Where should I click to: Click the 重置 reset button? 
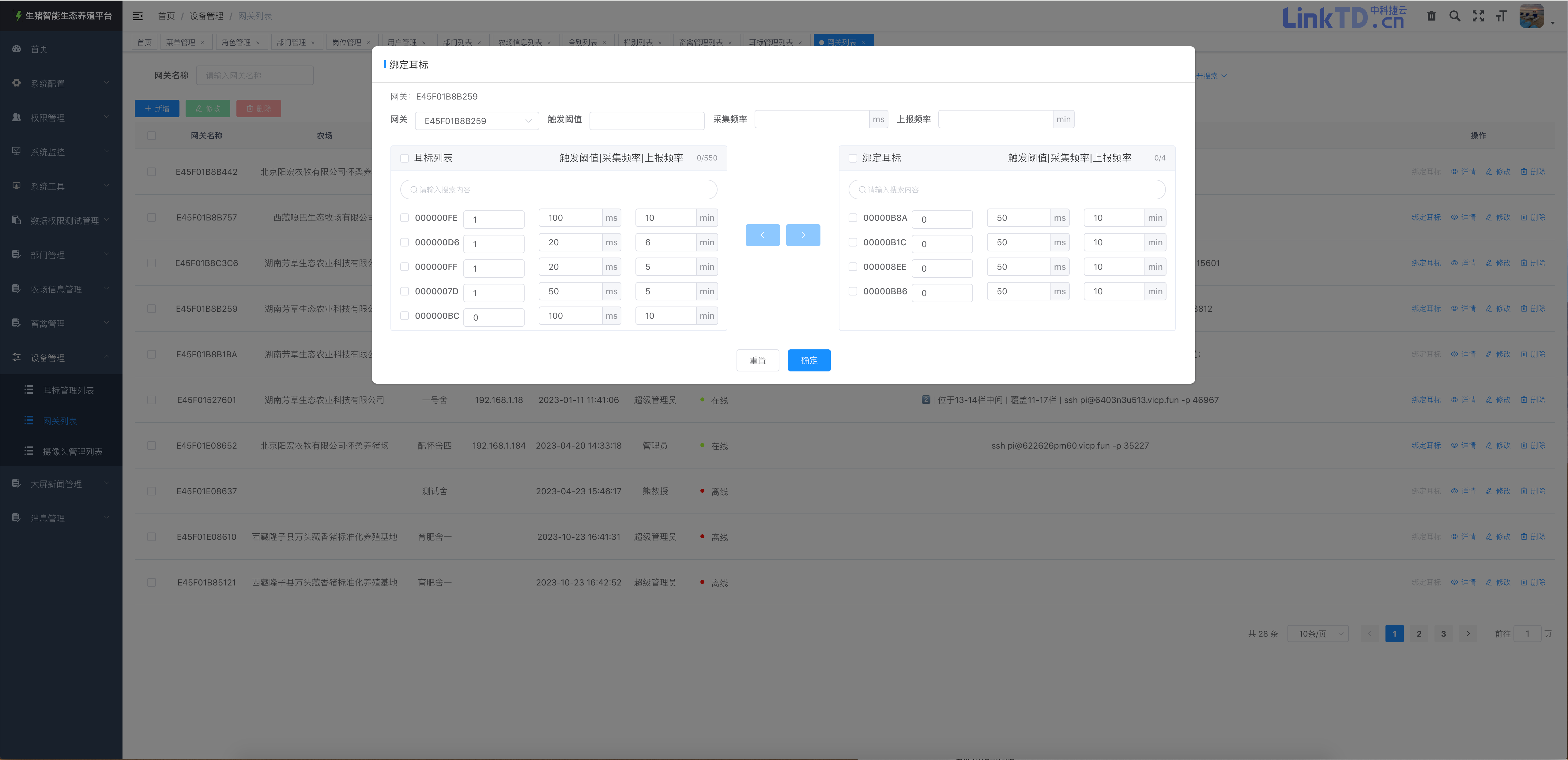click(757, 360)
